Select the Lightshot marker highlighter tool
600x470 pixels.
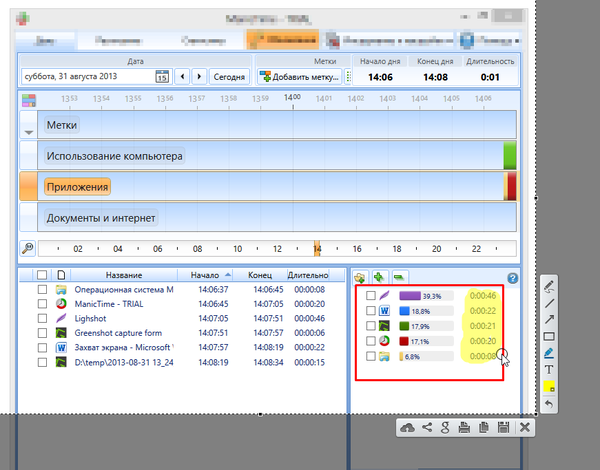pyautogui.click(x=549, y=353)
